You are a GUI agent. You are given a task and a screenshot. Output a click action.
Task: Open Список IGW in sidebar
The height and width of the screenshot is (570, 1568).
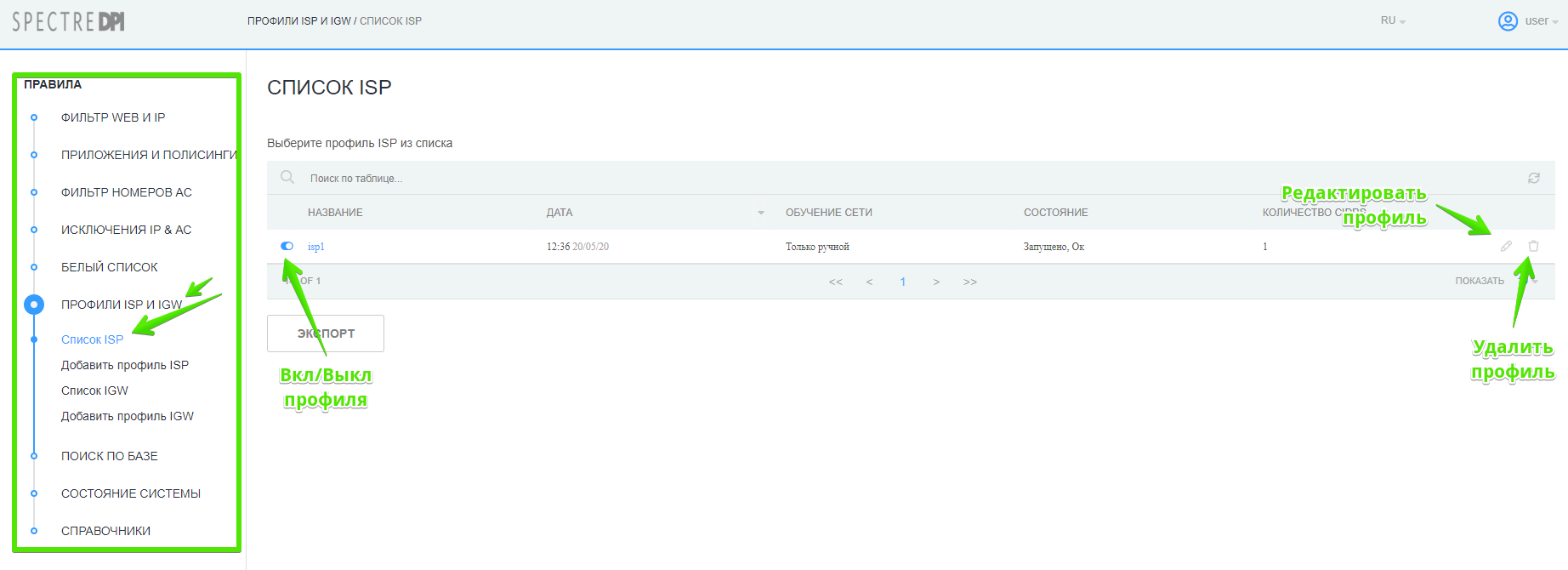[x=94, y=390]
